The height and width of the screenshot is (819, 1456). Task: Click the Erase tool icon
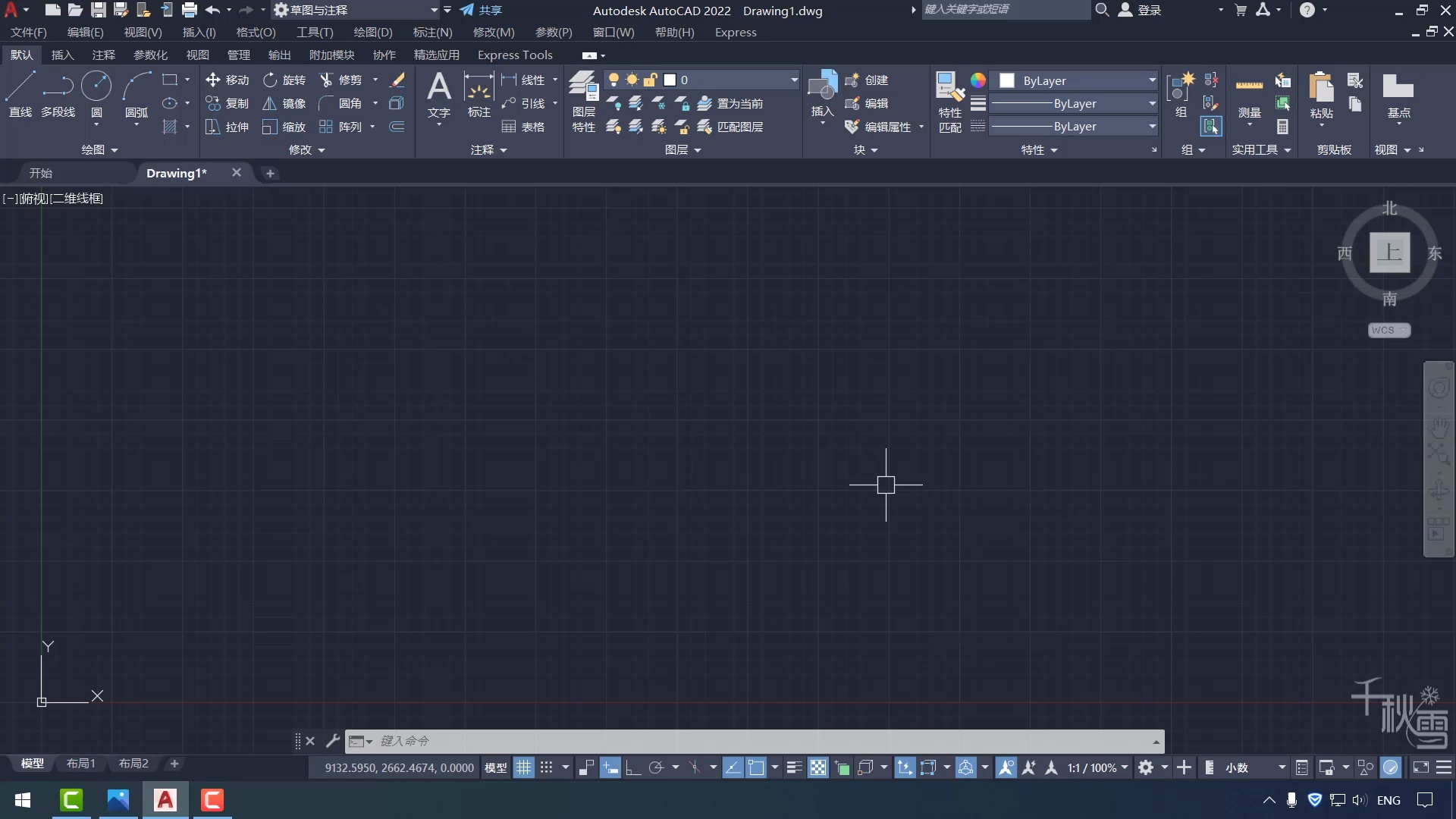tap(397, 80)
